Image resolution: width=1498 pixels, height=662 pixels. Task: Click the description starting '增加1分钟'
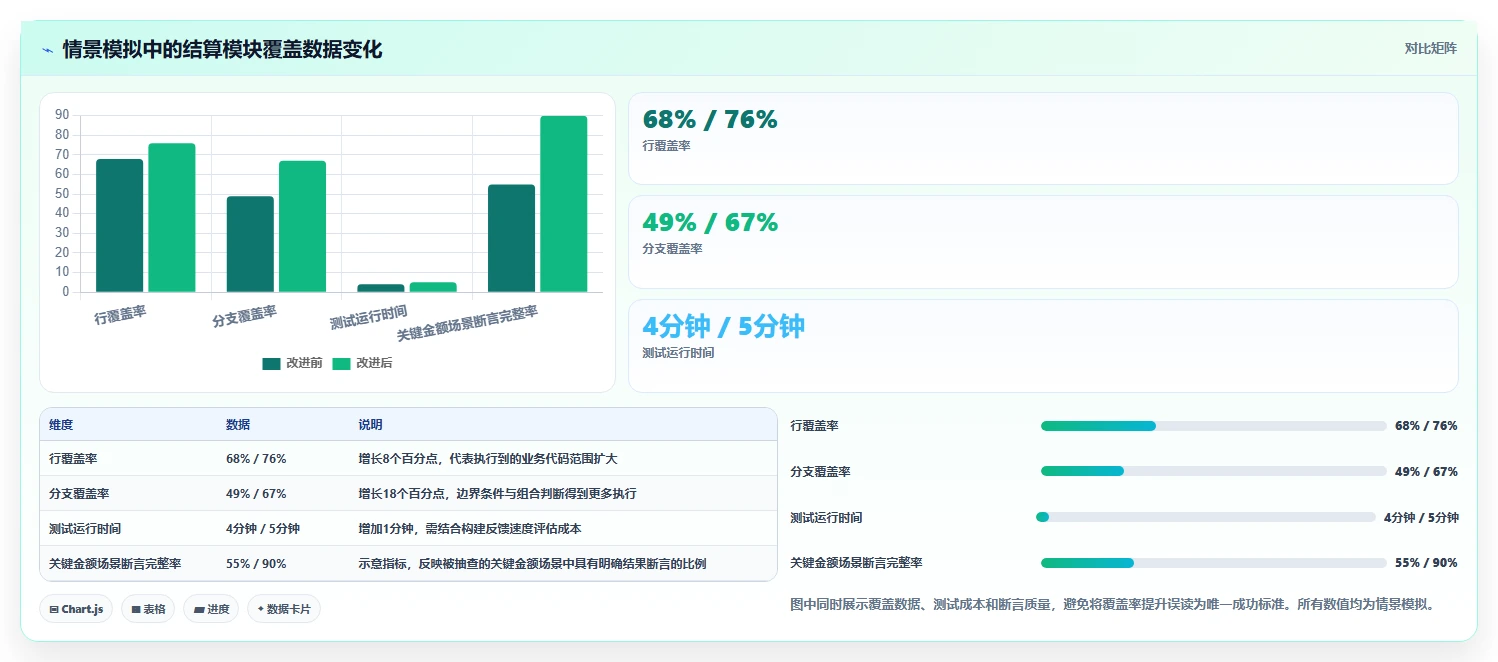coord(470,529)
